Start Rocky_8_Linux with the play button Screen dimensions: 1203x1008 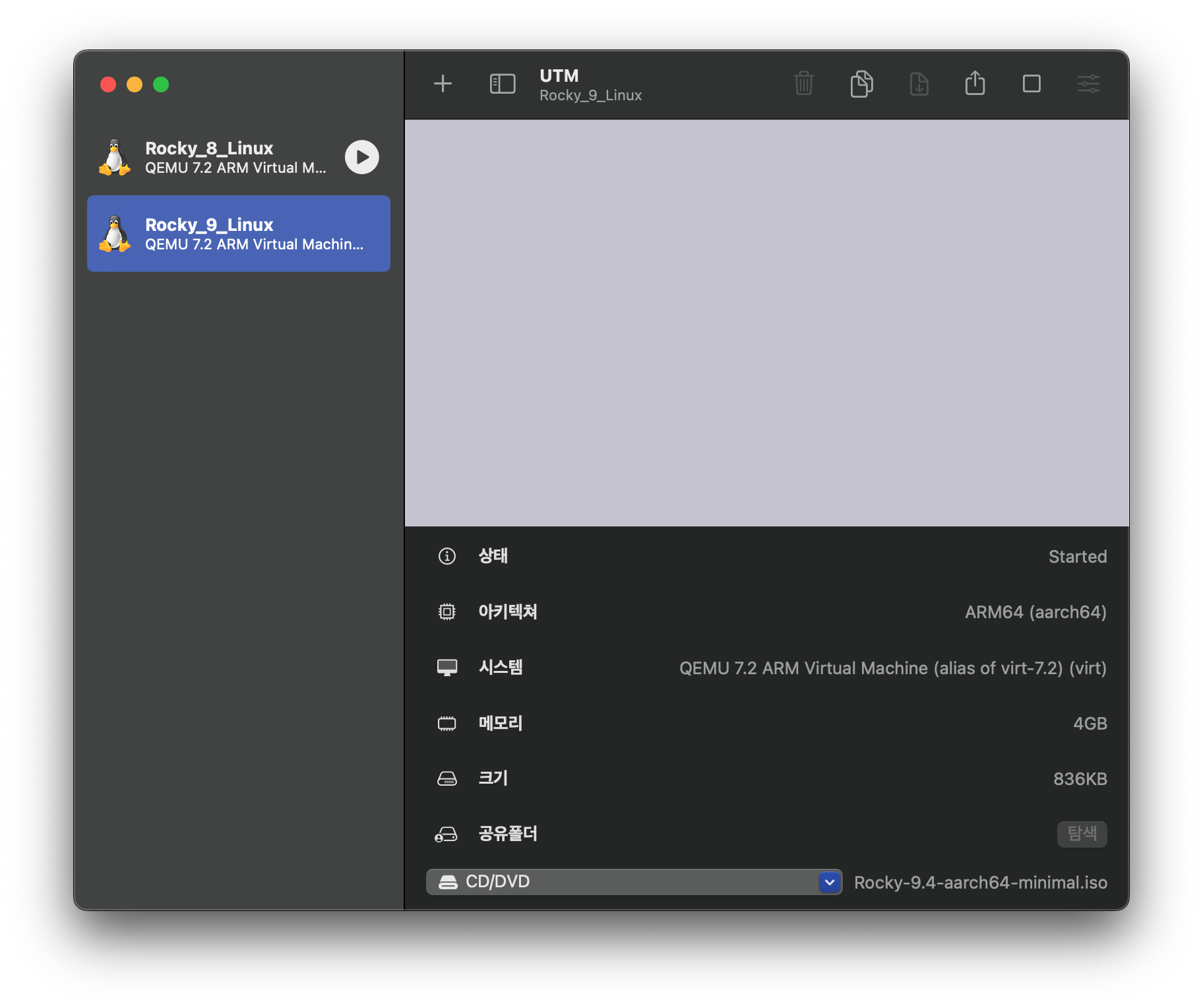click(x=362, y=157)
